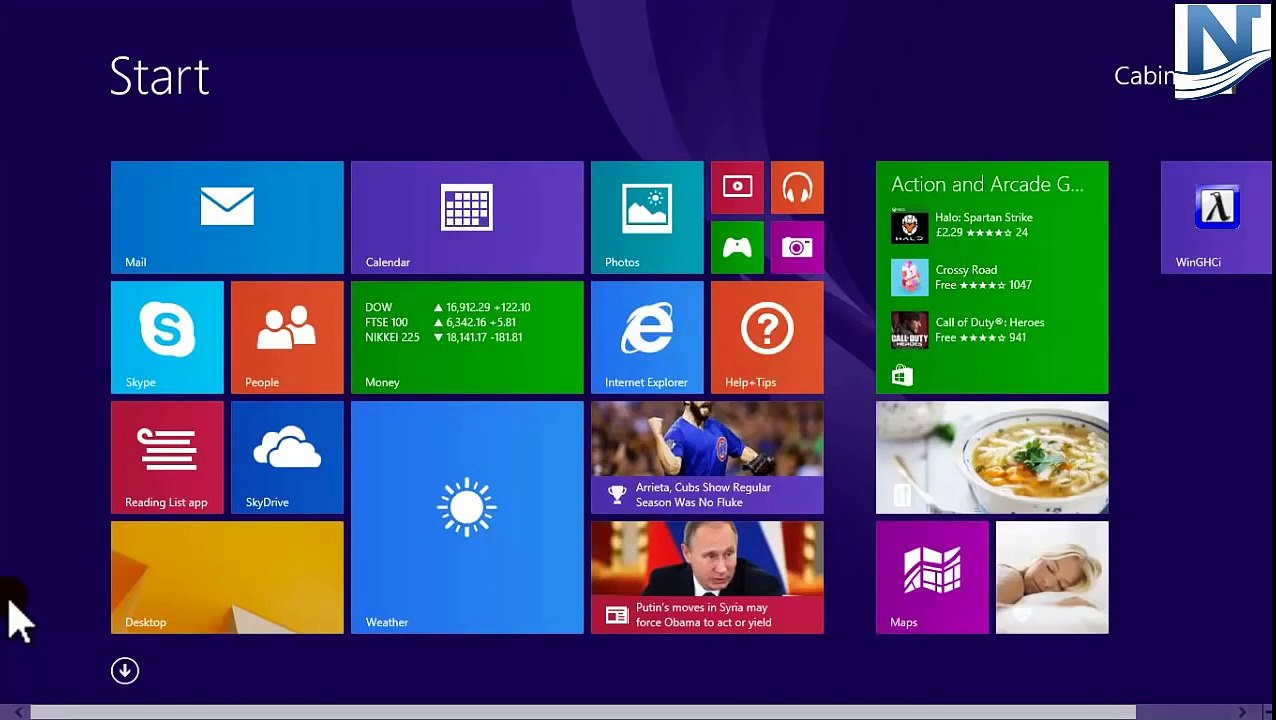The width and height of the screenshot is (1276, 720).
Task: Click the Start heading text
Action: (x=160, y=76)
